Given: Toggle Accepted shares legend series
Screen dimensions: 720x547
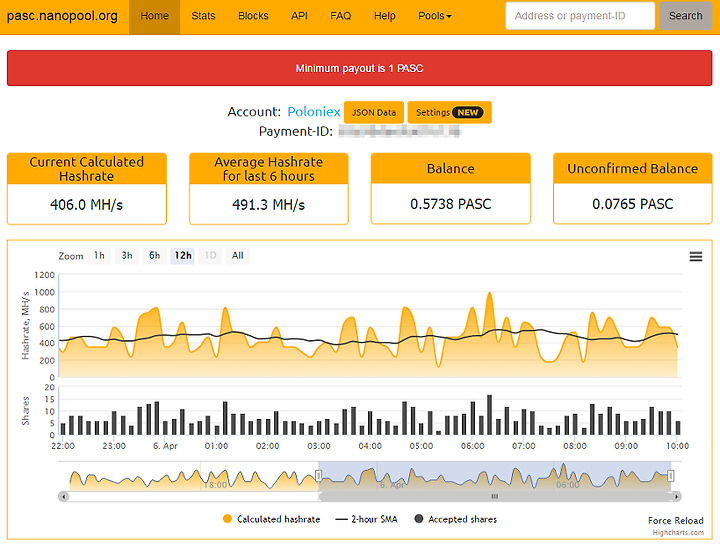Looking at the screenshot, I should click(x=456, y=519).
